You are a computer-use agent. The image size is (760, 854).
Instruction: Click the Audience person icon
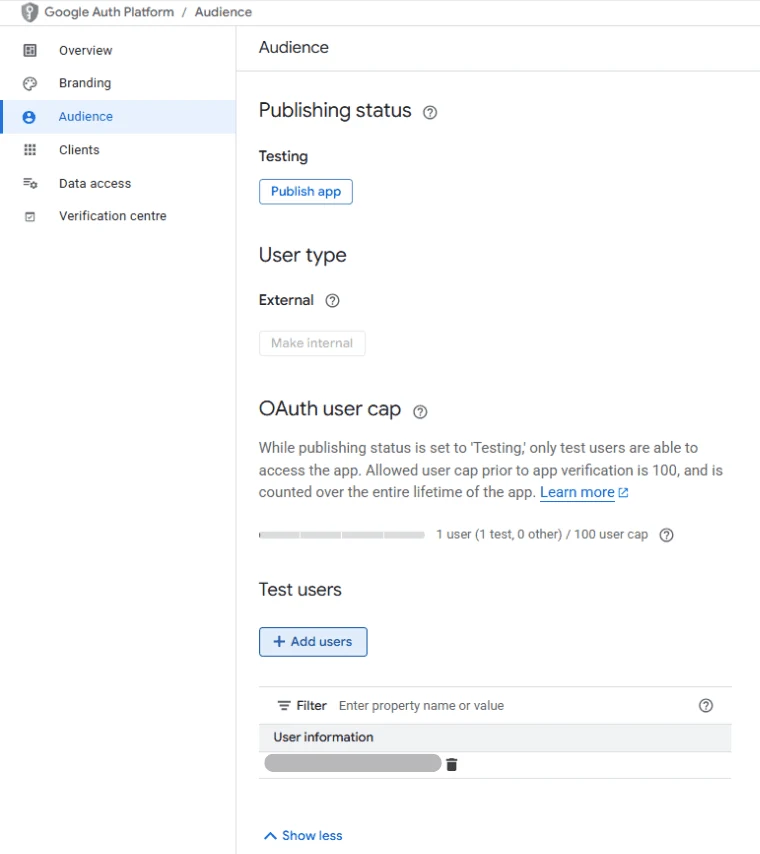29,117
